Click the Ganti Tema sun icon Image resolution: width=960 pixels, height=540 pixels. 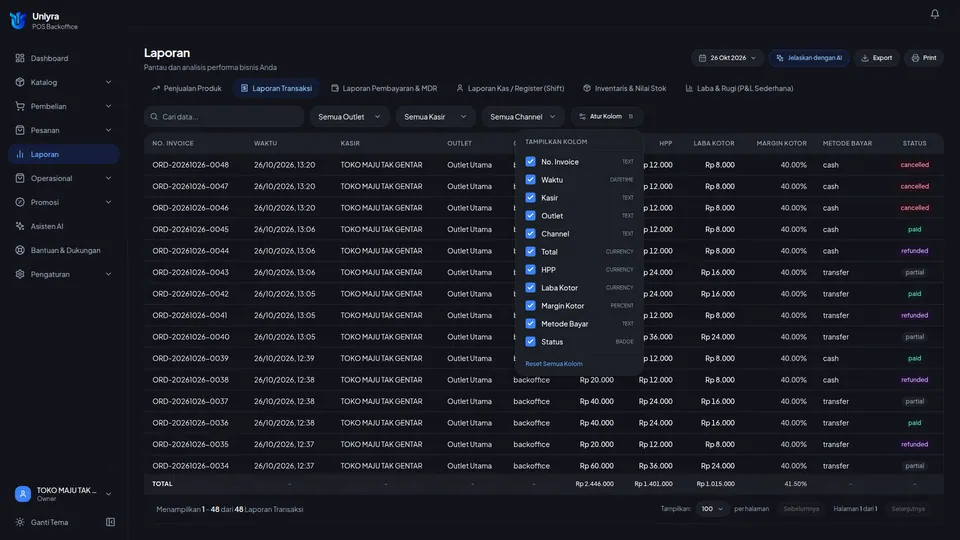(20, 522)
